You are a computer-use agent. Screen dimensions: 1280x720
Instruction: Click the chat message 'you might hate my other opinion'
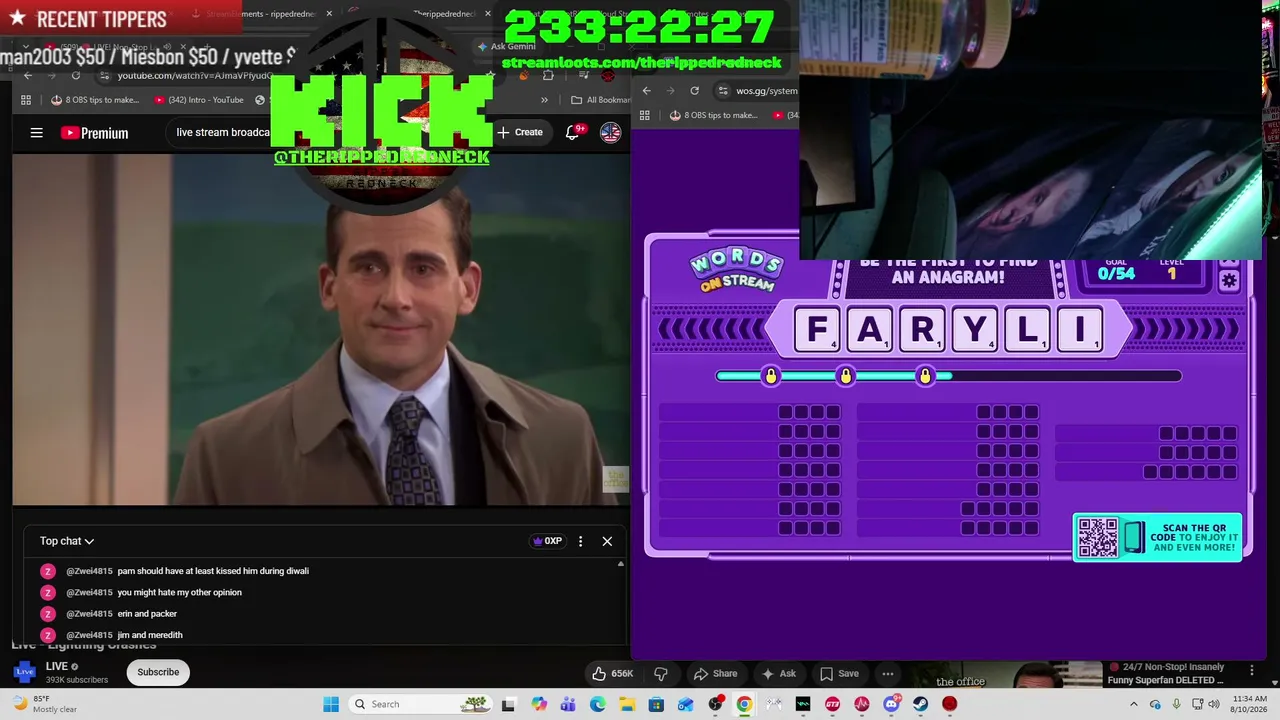click(x=179, y=592)
